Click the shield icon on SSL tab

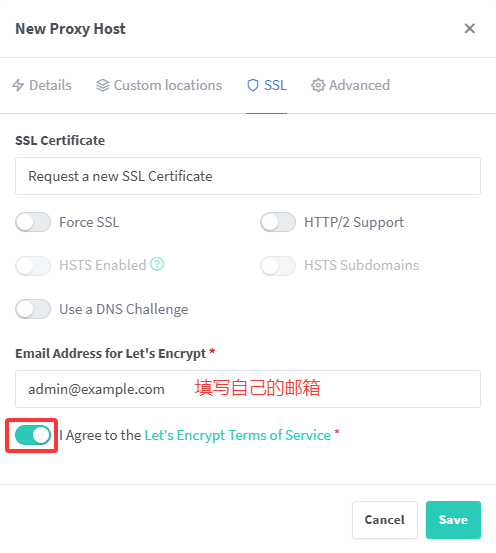coord(253,85)
